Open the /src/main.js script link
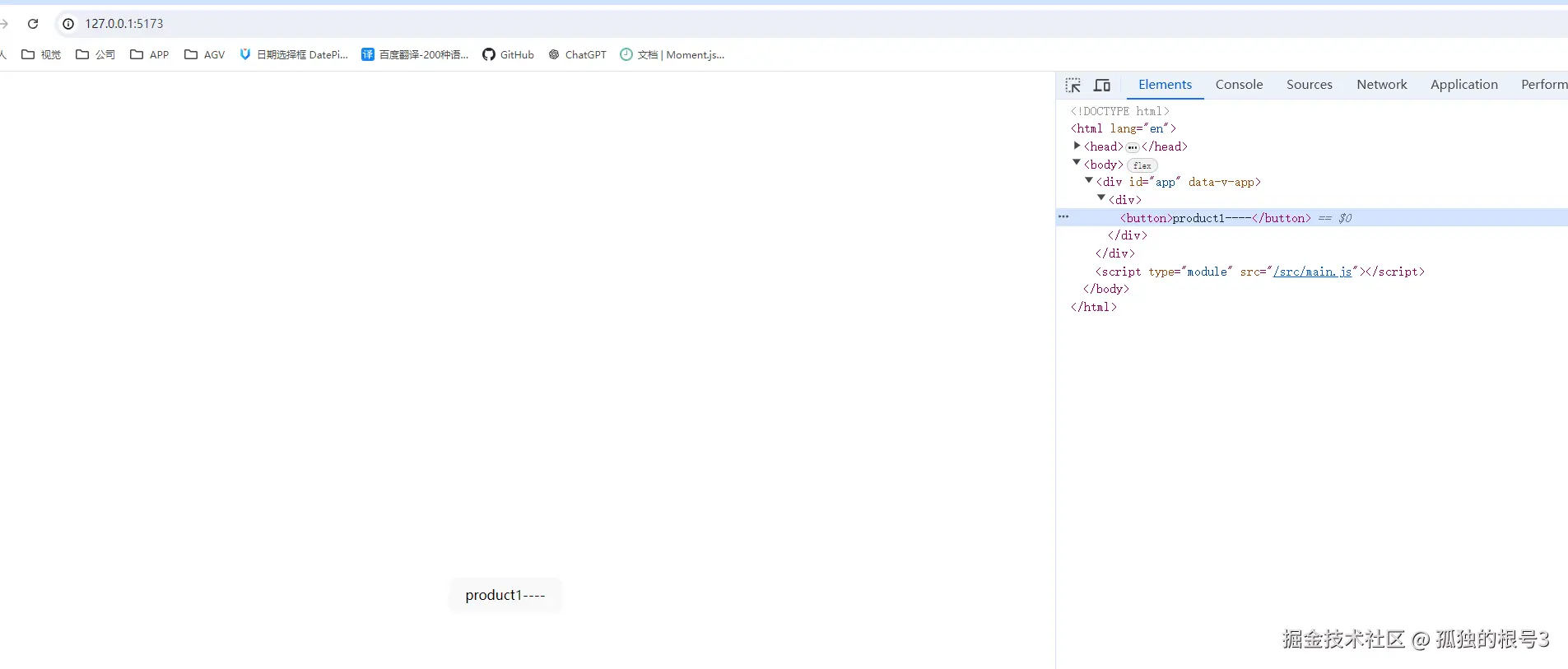 pyautogui.click(x=1312, y=272)
